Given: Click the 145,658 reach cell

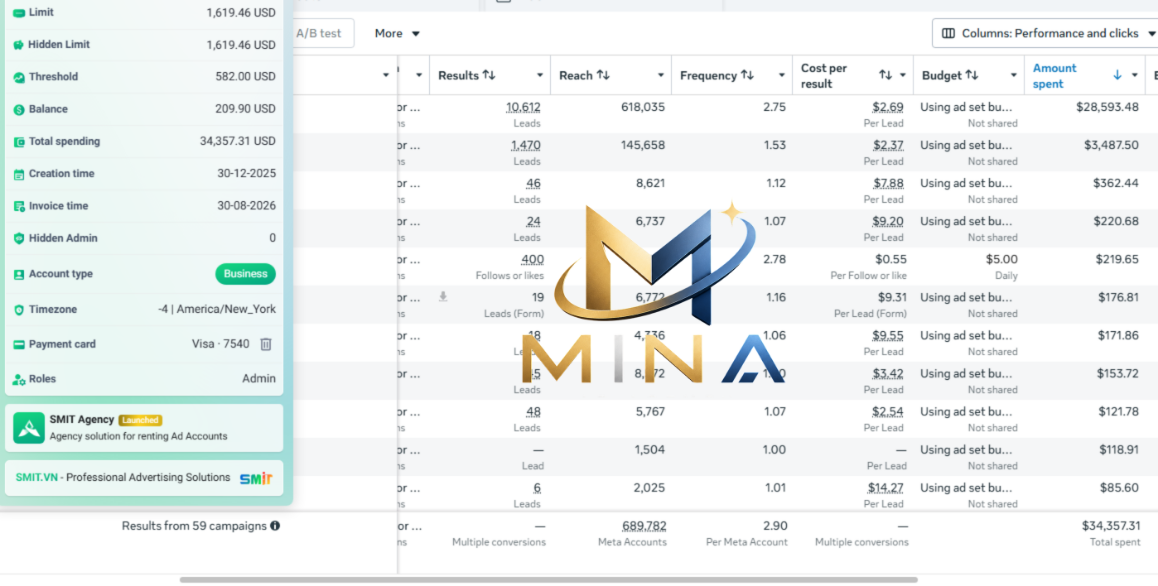Looking at the screenshot, I should (x=643, y=146).
